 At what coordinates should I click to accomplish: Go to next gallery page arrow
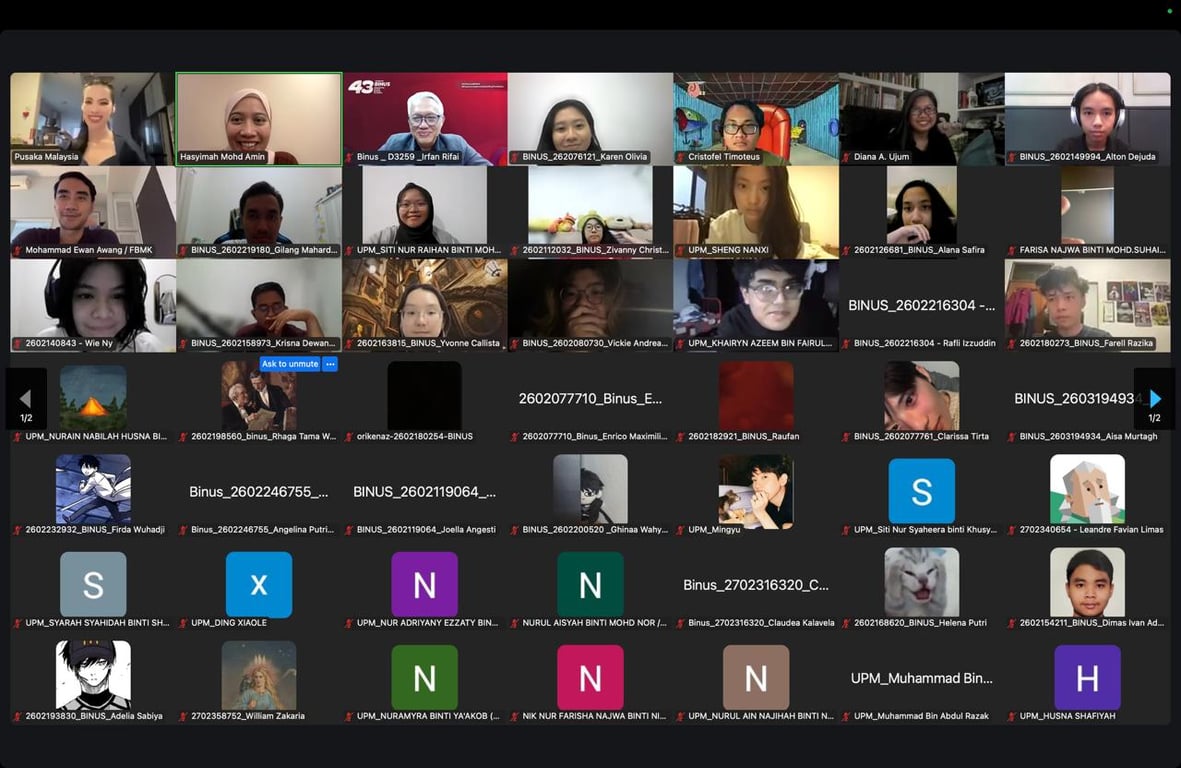tap(1155, 399)
